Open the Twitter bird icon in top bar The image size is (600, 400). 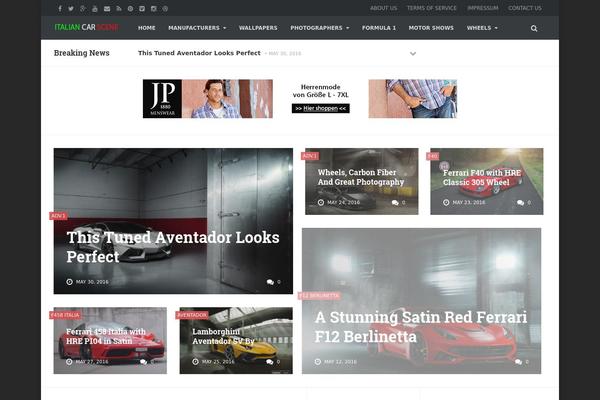pos(71,8)
